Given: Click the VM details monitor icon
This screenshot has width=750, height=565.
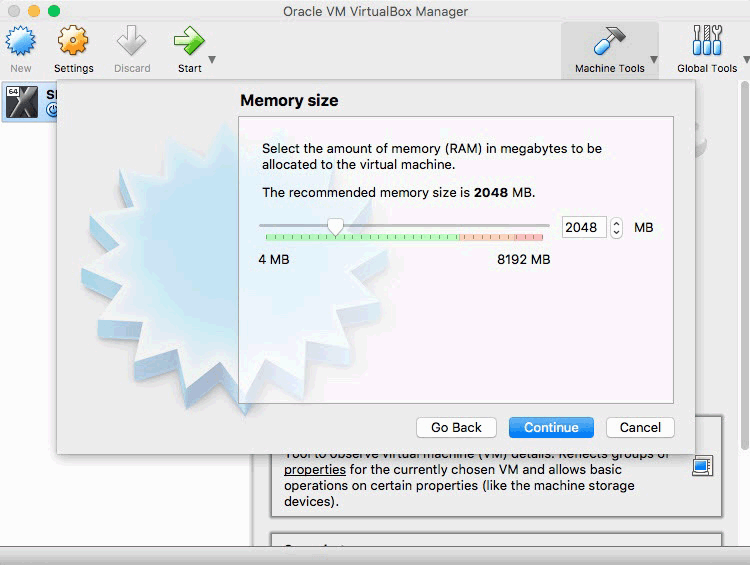Looking at the screenshot, I should (x=702, y=466).
